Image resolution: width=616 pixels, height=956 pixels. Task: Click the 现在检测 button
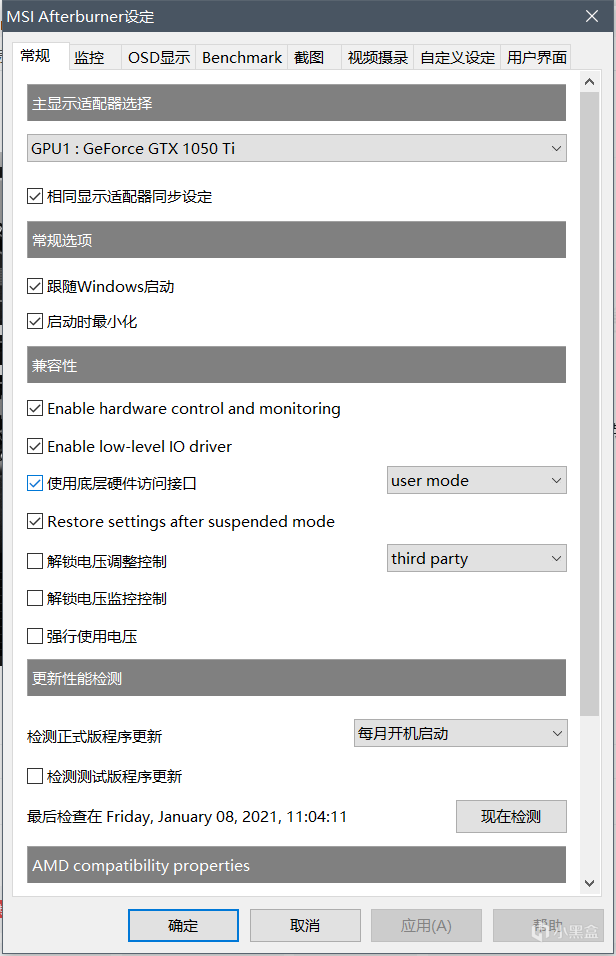pos(511,817)
